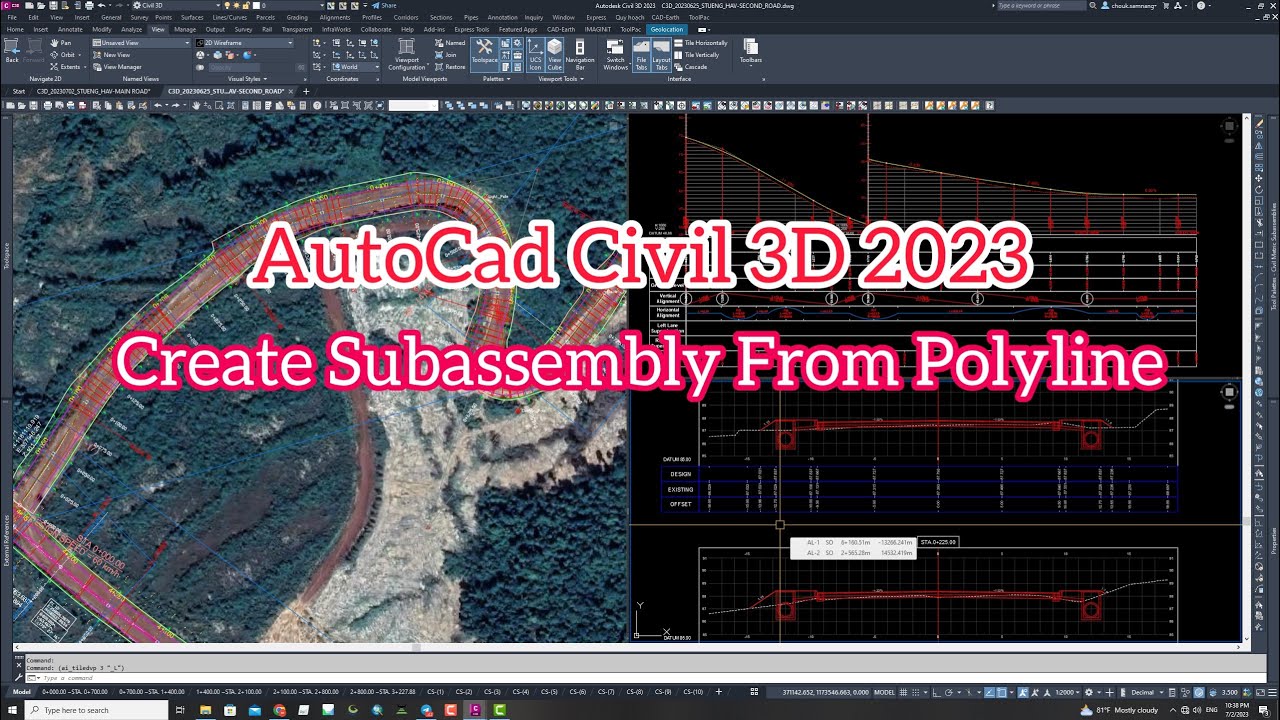Open the Alignments menu
The width and height of the screenshot is (1280, 720).
(335, 17)
